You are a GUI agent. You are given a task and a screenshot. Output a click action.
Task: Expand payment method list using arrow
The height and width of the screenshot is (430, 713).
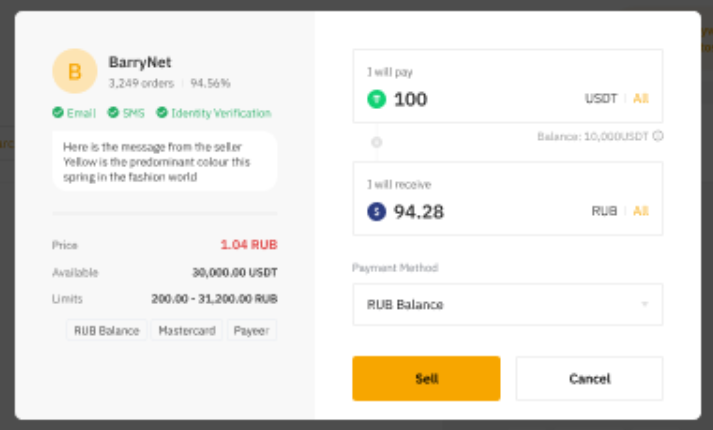pos(644,304)
